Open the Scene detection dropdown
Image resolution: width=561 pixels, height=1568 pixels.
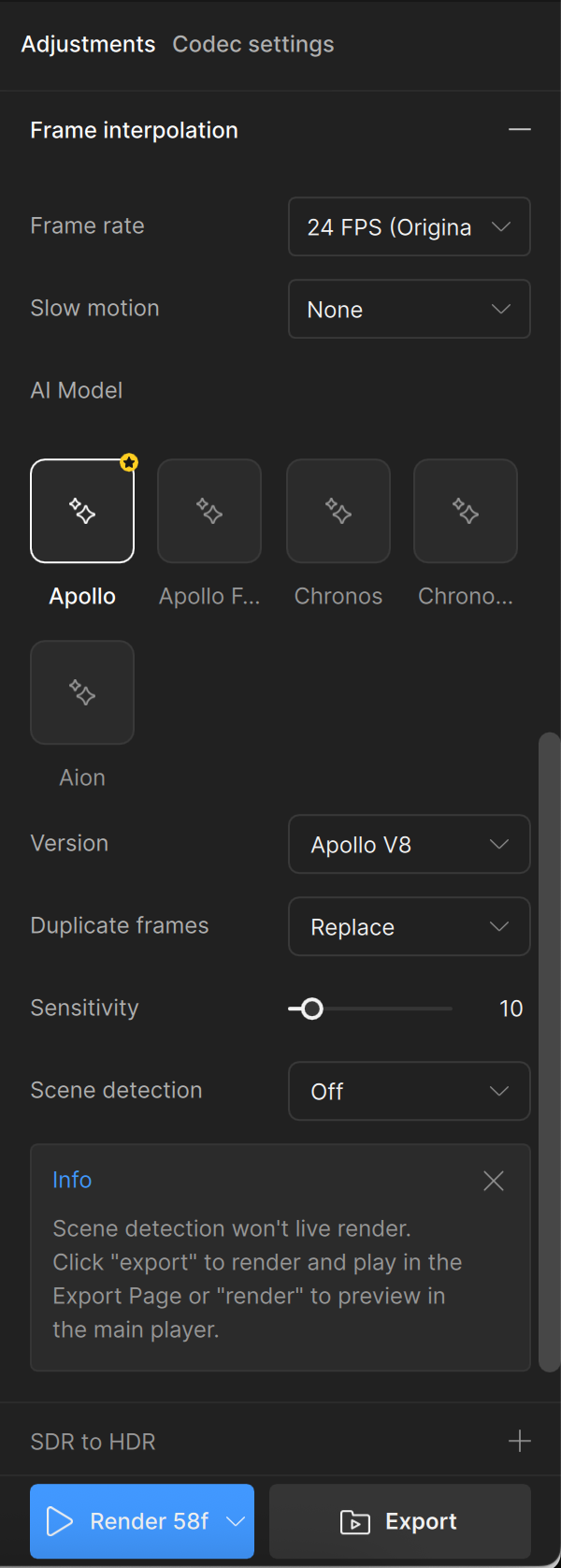click(x=410, y=1091)
